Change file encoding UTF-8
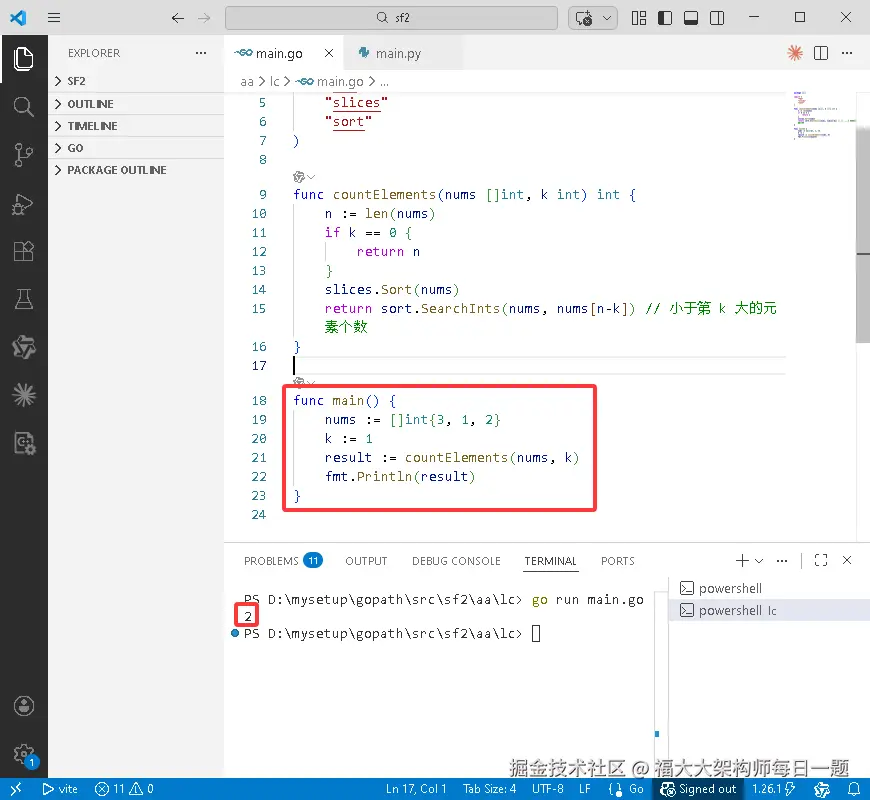Screen dimensions: 870x800 pos(548,789)
